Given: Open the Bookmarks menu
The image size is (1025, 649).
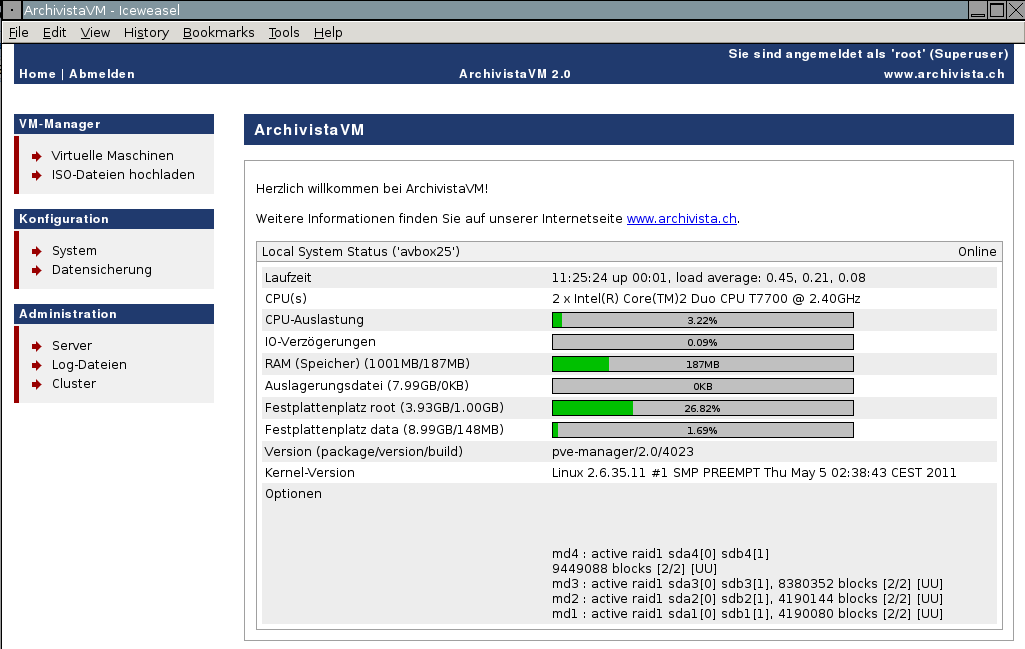Looking at the screenshot, I should pos(218,32).
